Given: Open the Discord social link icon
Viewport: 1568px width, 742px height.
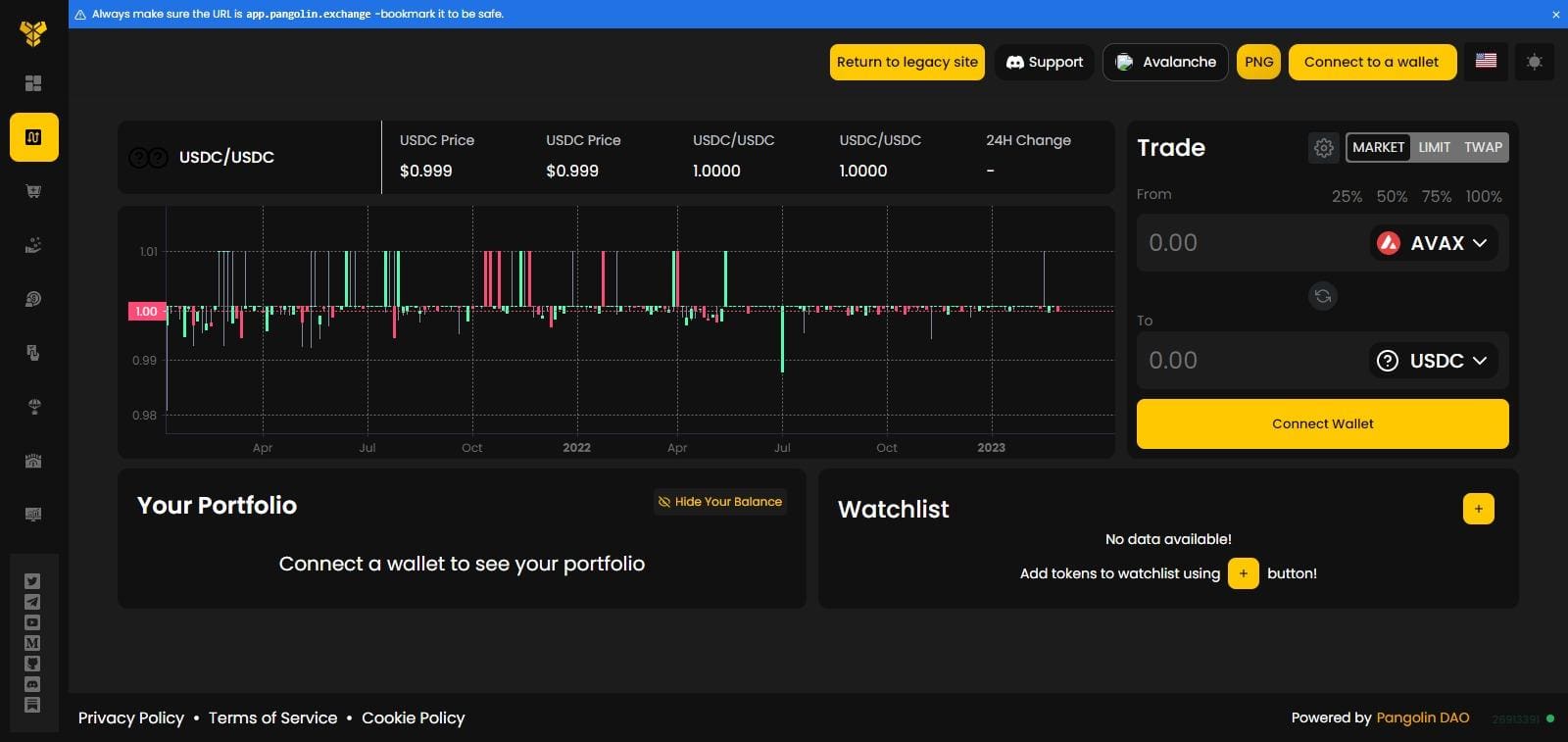Looking at the screenshot, I should [x=32, y=684].
